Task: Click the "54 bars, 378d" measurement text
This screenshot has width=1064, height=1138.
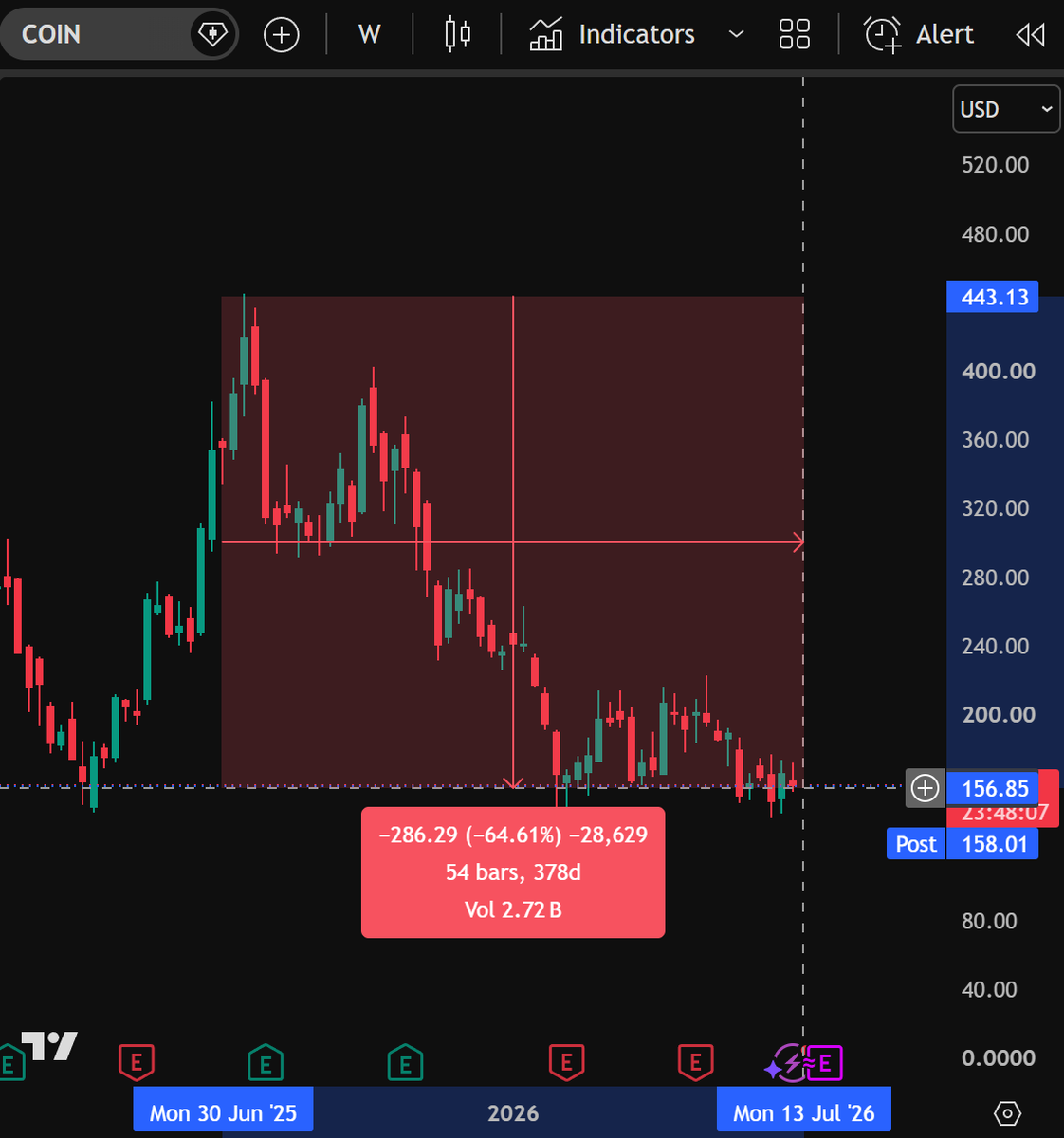Action: click(513, 872)
